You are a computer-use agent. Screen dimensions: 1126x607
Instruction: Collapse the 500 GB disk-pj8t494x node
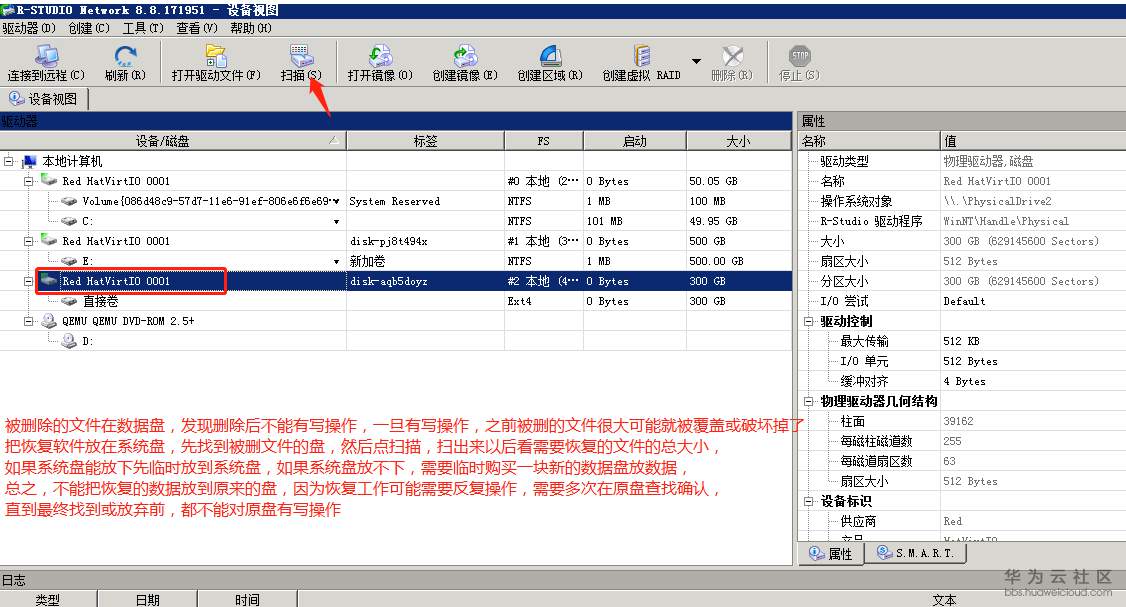point(28,241)
